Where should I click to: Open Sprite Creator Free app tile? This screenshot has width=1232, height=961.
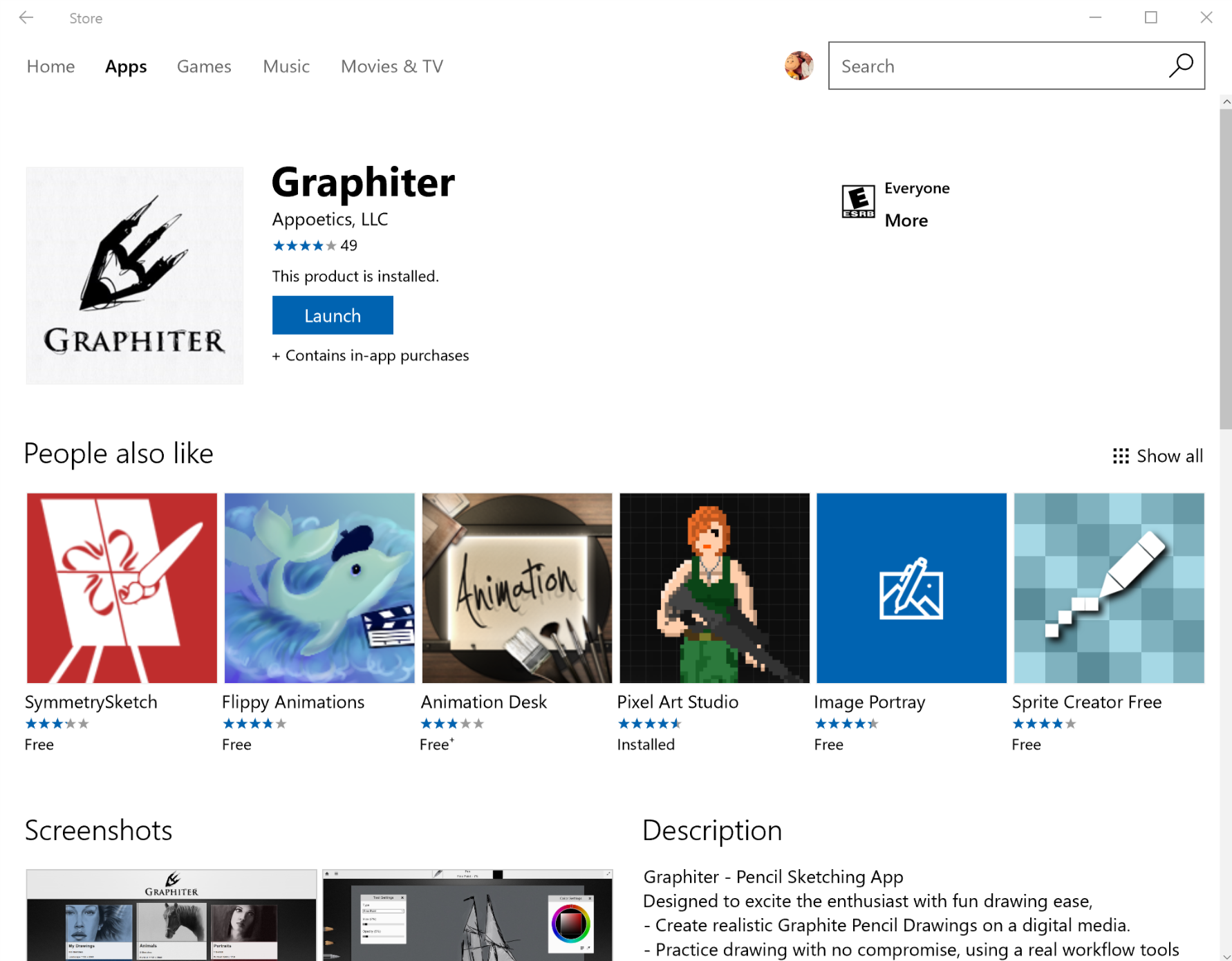[1109, 588]
